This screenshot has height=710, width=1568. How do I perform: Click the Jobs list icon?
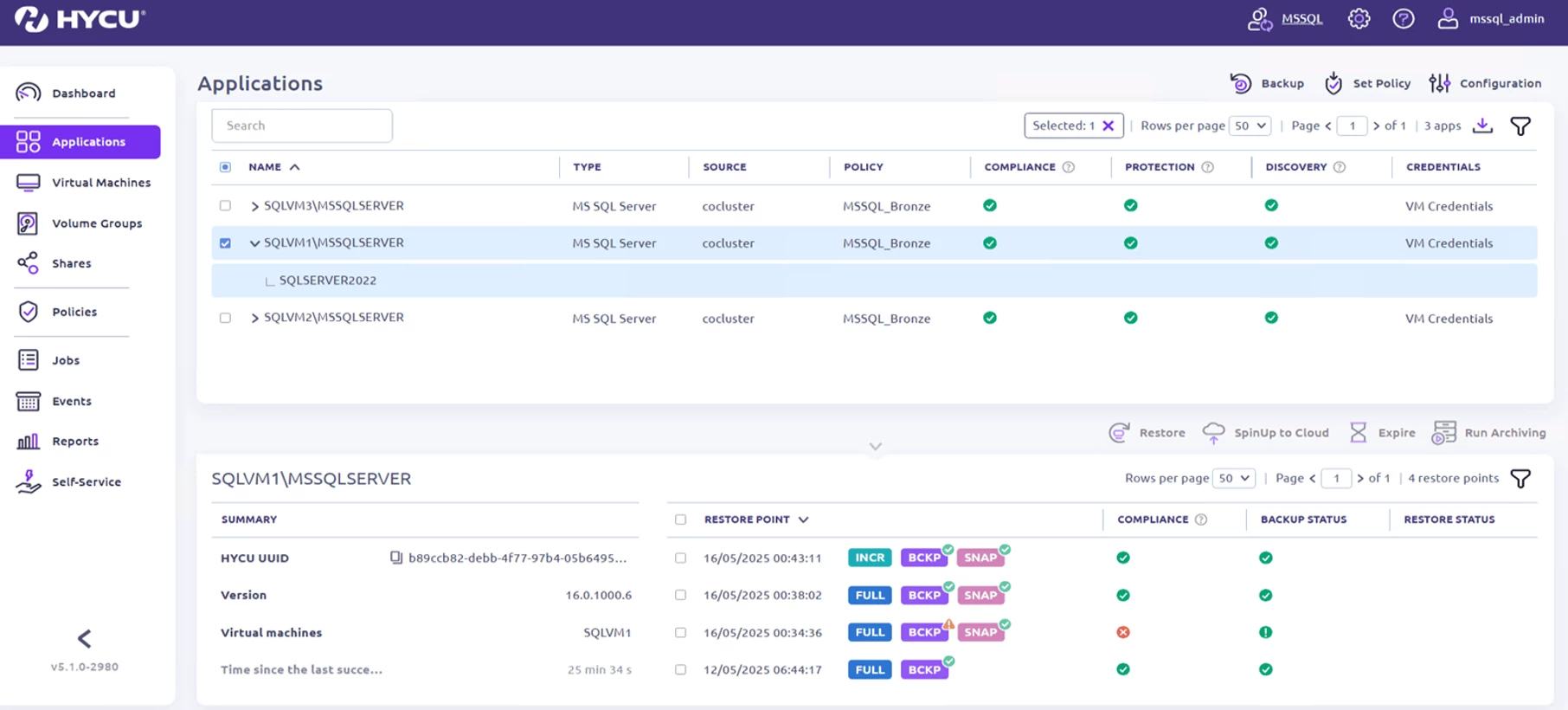(28, 360)
